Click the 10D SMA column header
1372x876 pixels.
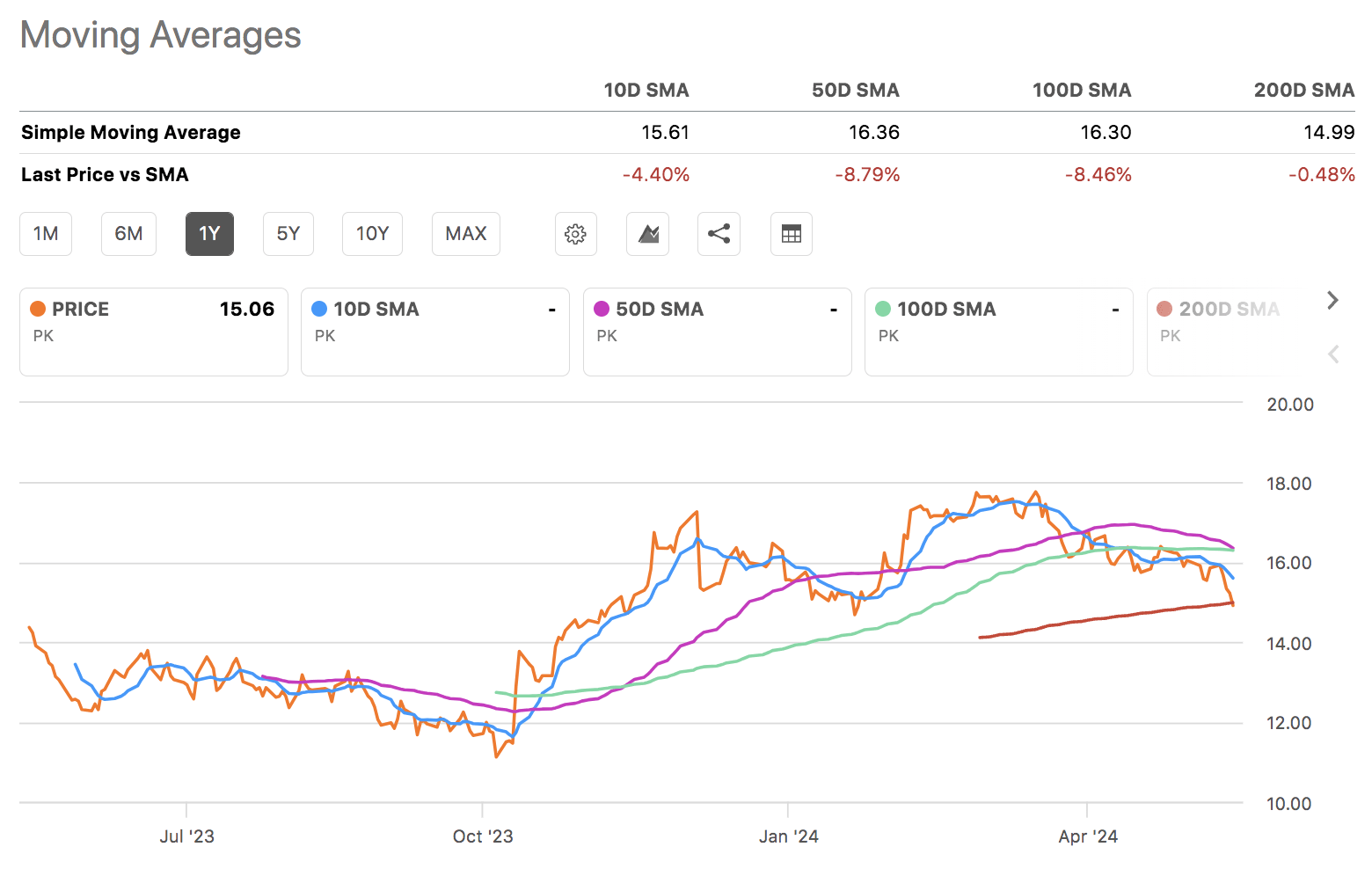646,90
